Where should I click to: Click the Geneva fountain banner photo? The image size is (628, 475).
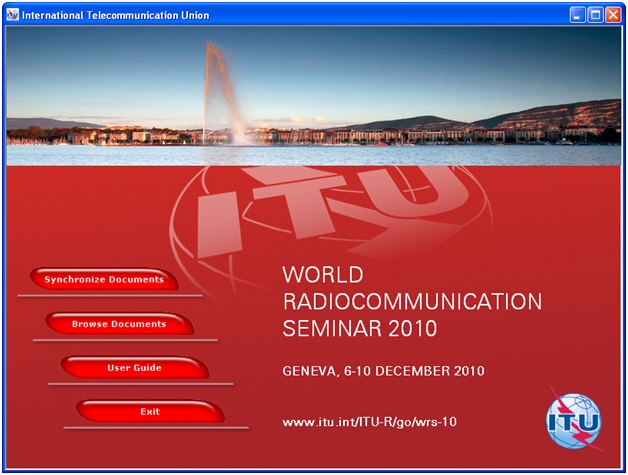(314, 96)
